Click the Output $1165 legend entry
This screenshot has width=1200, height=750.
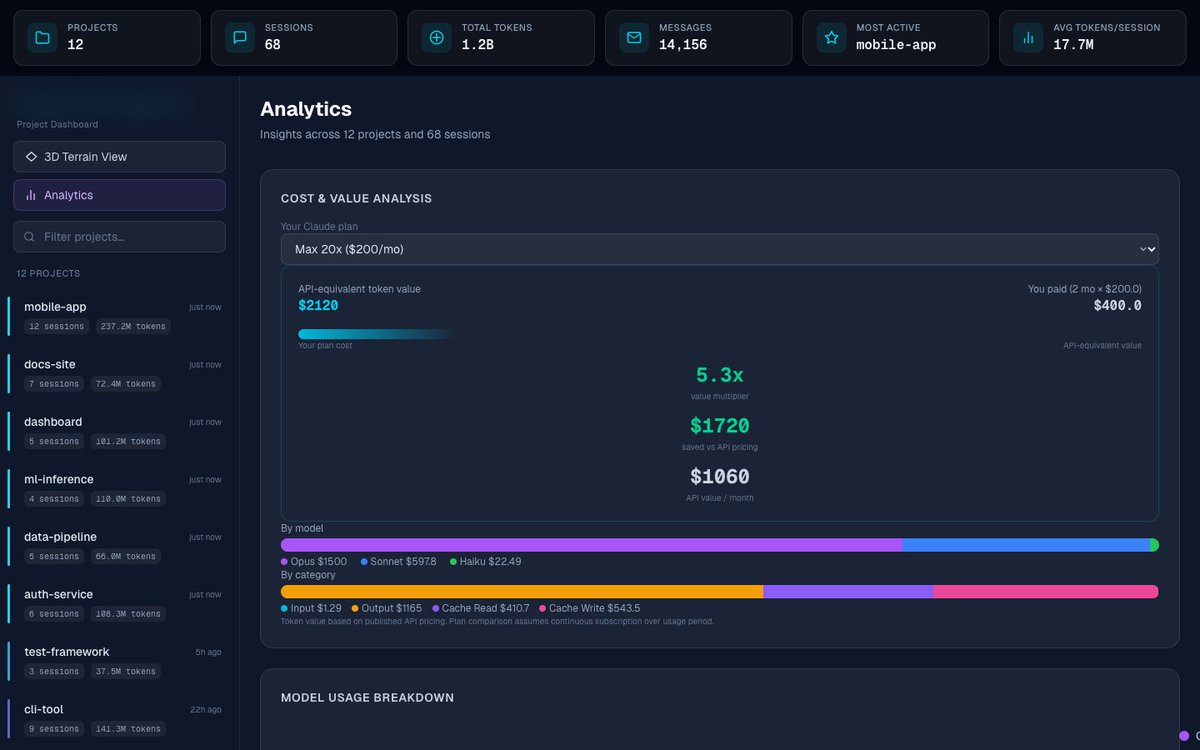coord(387,608)
